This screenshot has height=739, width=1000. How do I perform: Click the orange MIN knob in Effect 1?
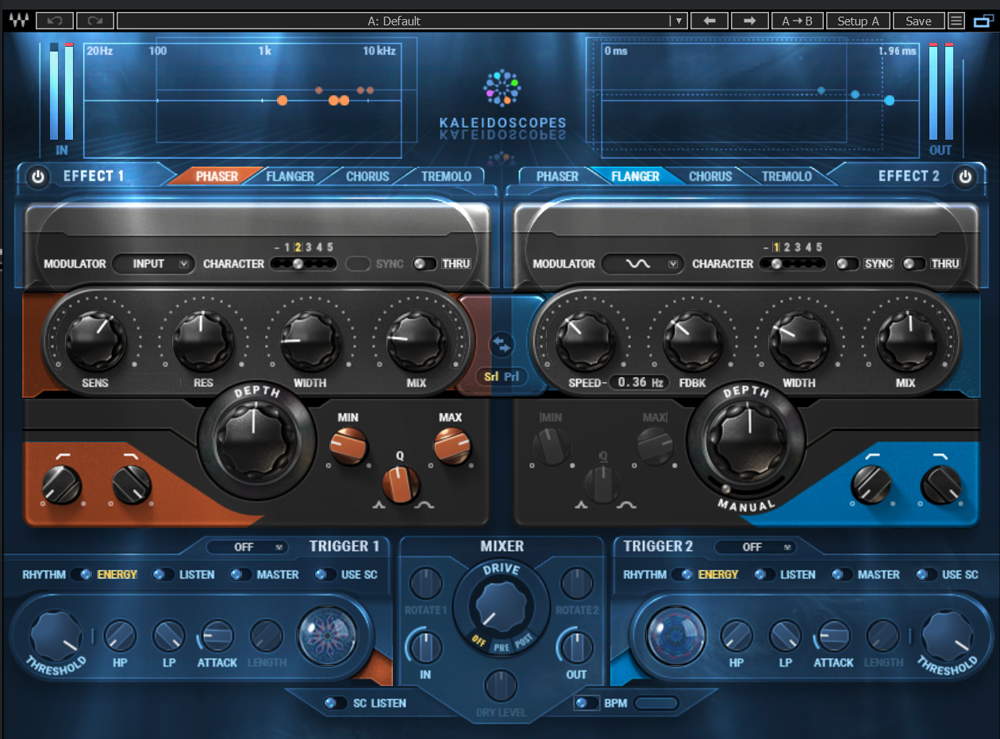348,446
